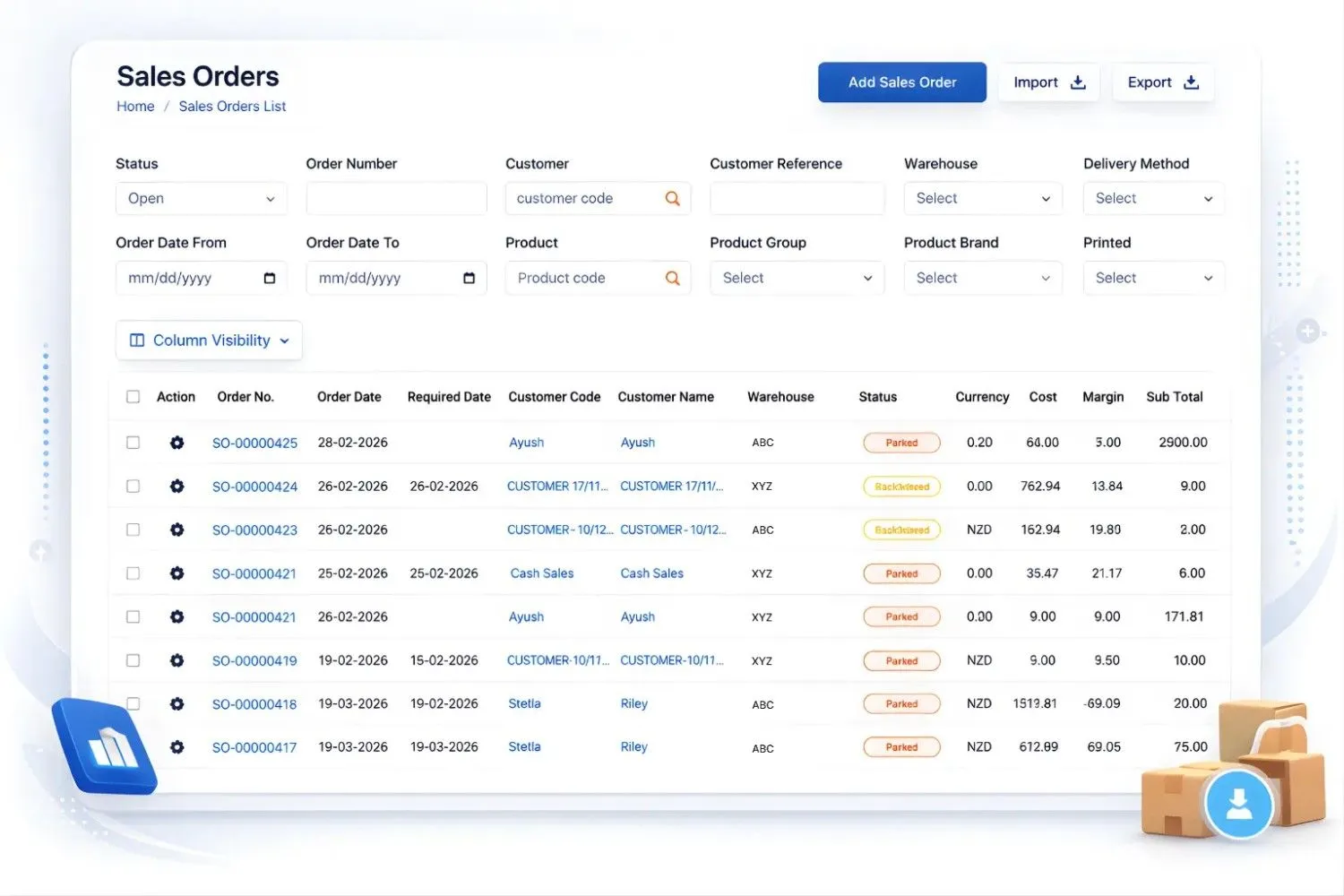Select Sales Orders List breadcrumb item
This screenshot has width=1344, height=896.
pos(232,106)
